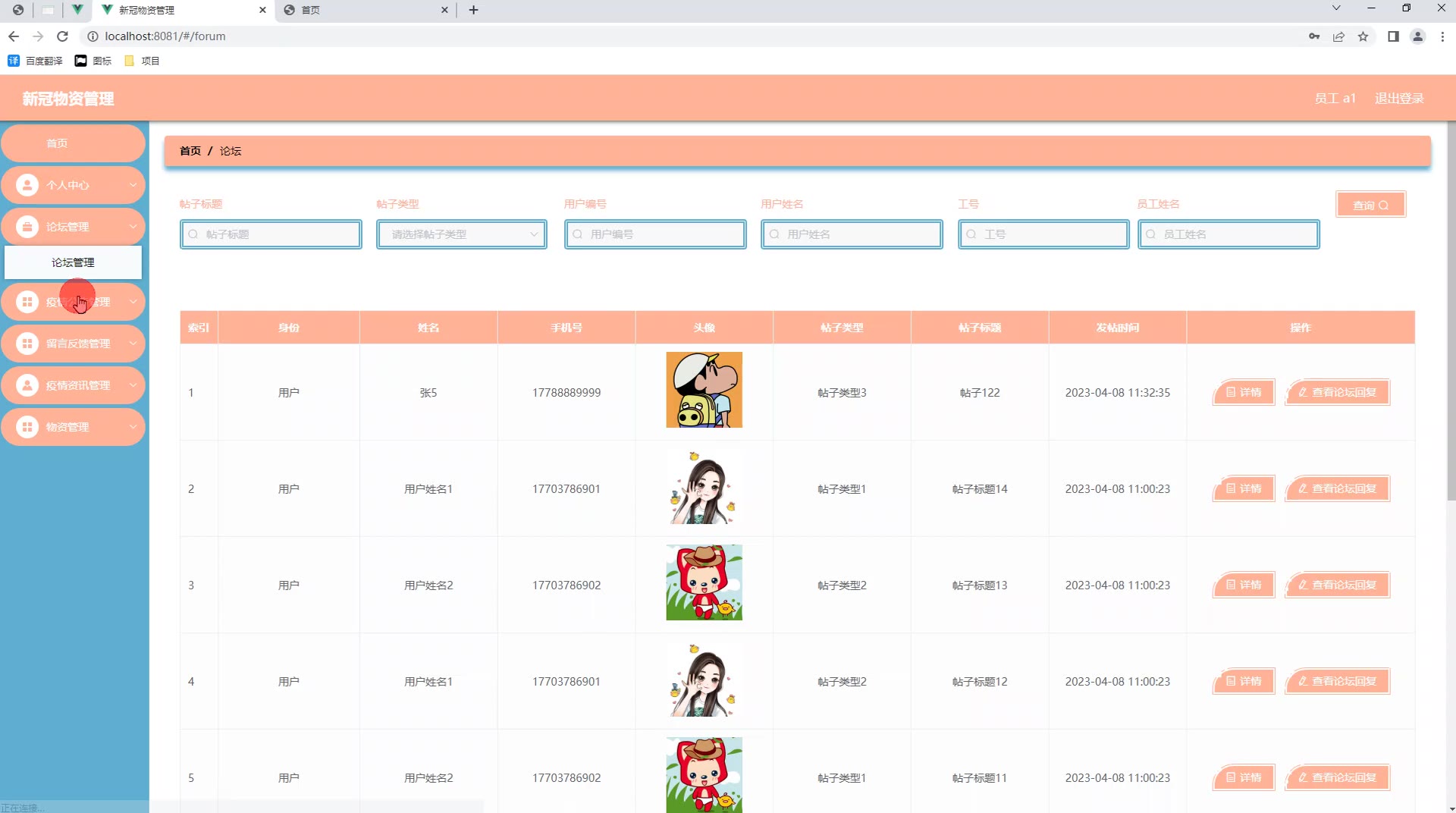Open 详情 for post 帖子标题12
1456x813 pixels.
coord(1244,681)
